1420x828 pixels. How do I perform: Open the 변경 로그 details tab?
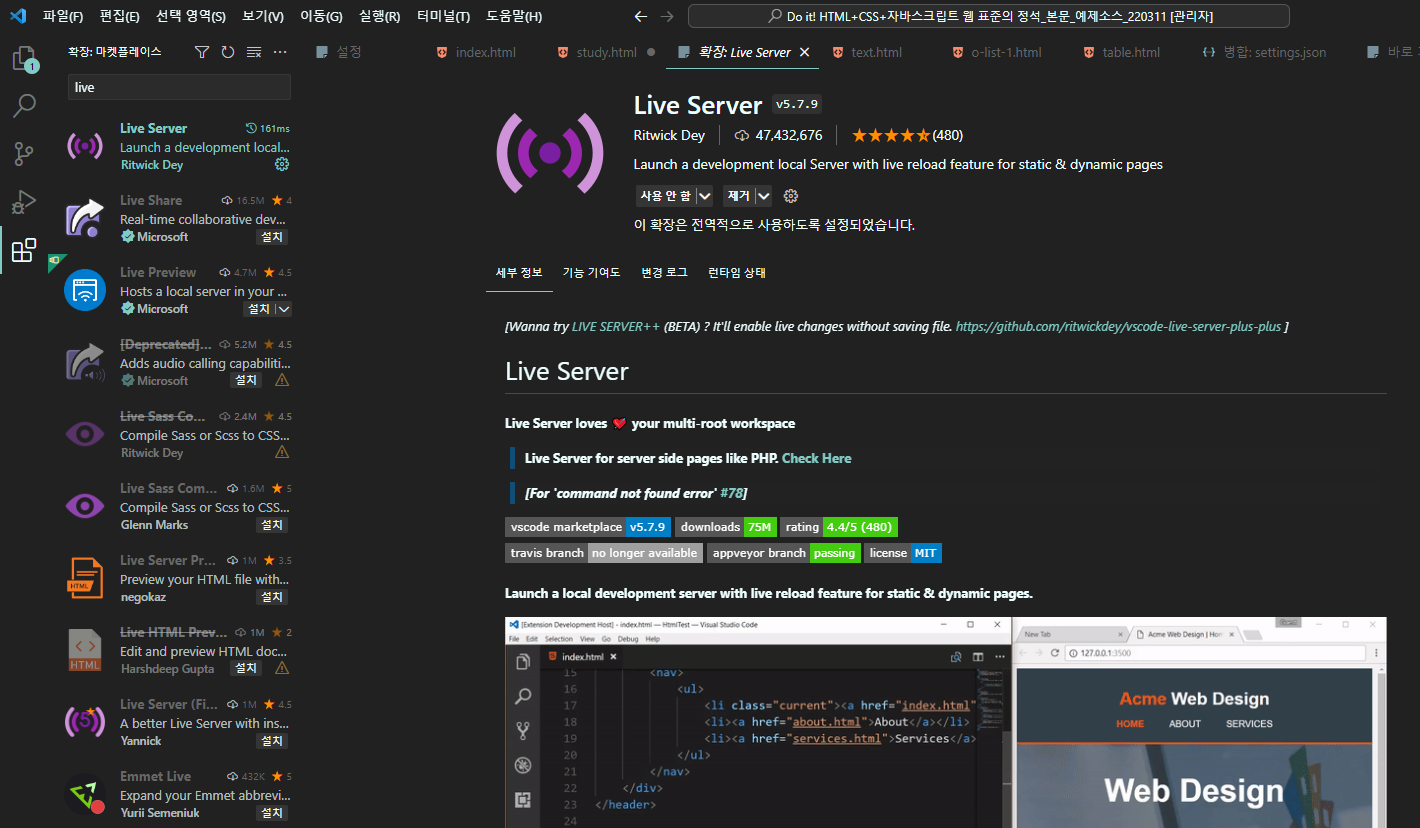click(x=664, y=272)
